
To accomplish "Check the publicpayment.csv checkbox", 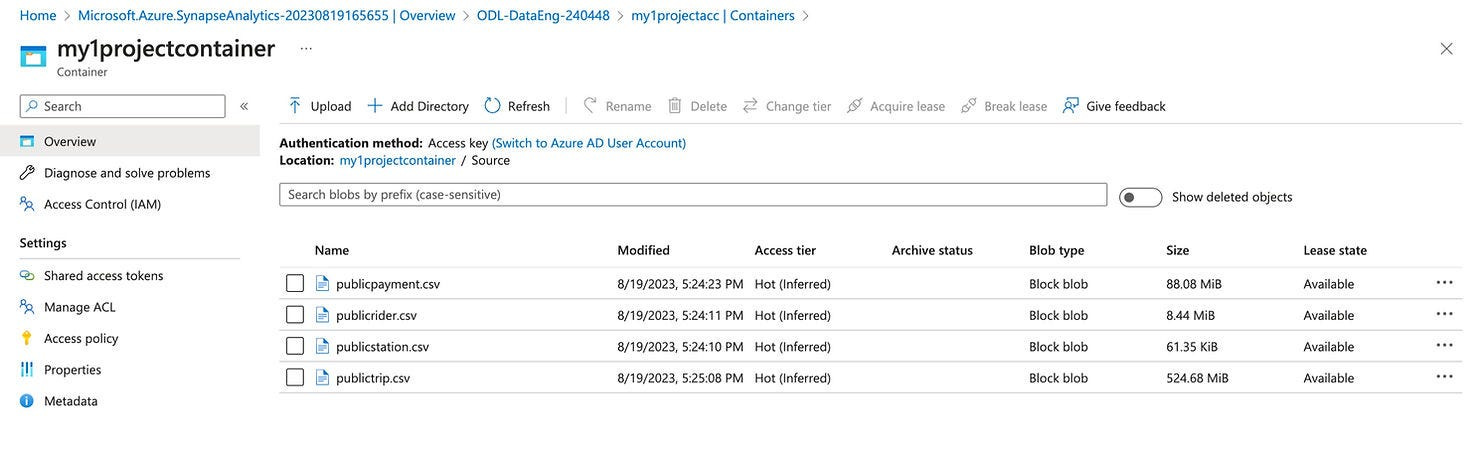I will 295,284.
